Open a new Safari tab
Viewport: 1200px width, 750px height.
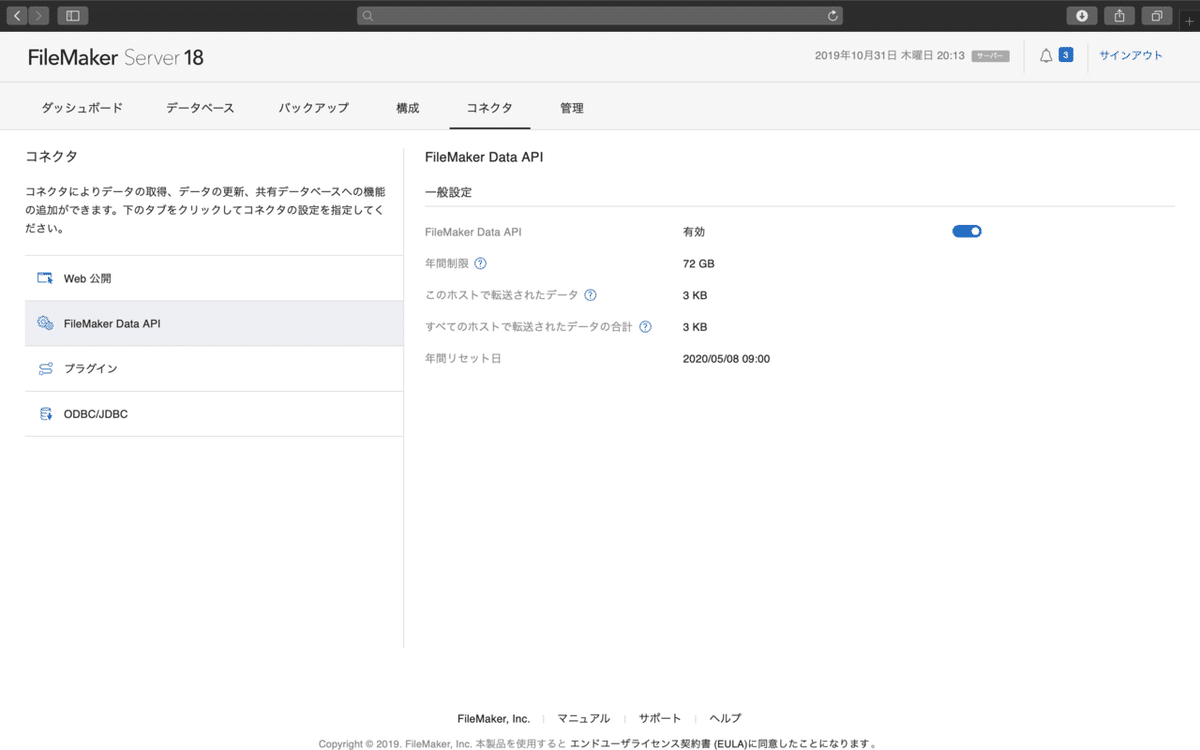coord(1189,21)
